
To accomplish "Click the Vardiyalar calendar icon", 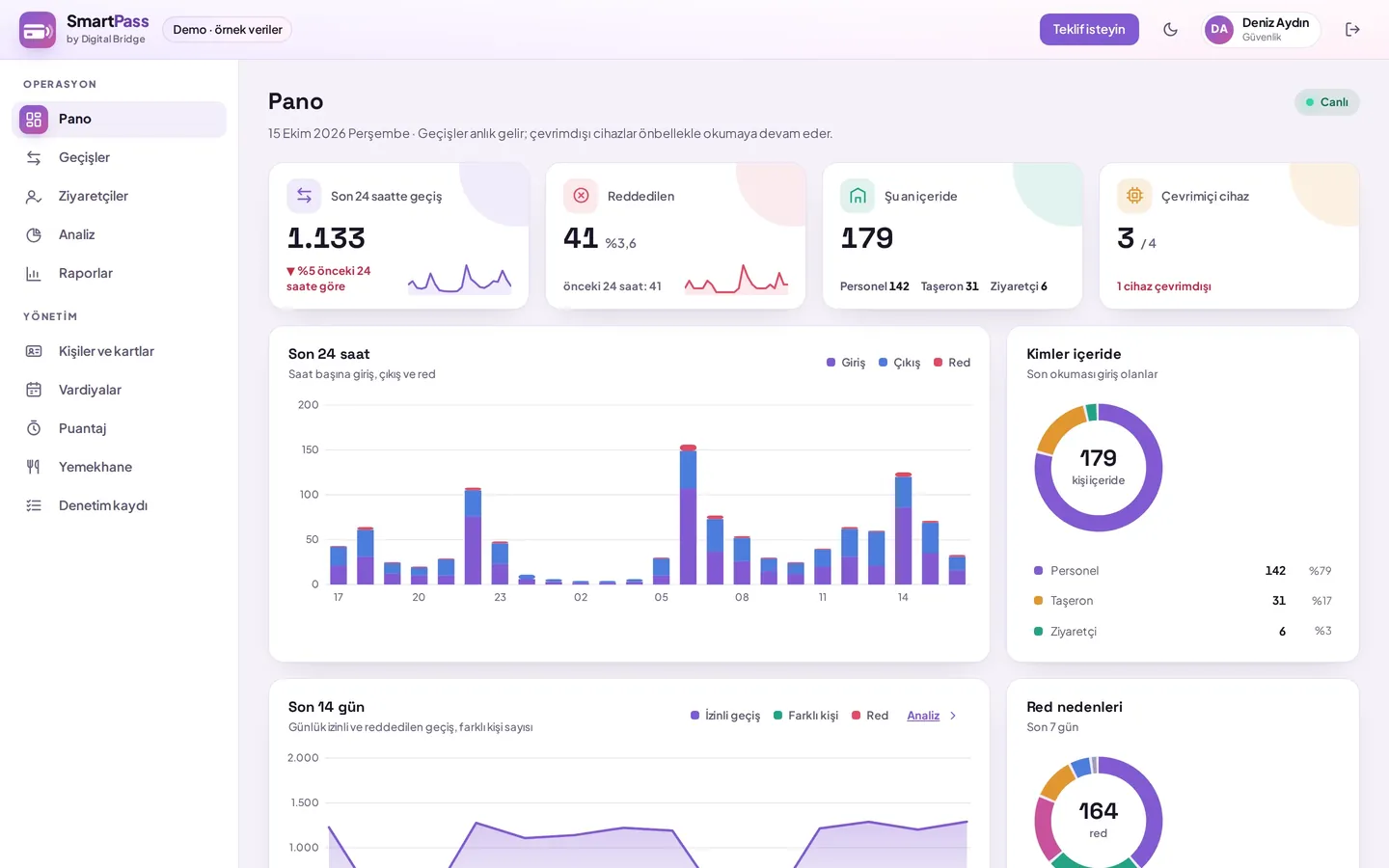I will 34,390.
